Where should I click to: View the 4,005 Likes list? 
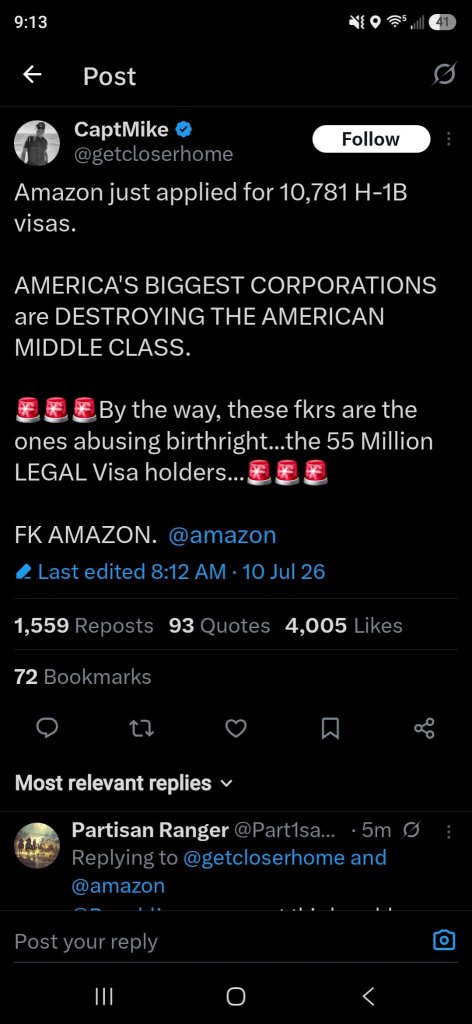pos(343,626)
